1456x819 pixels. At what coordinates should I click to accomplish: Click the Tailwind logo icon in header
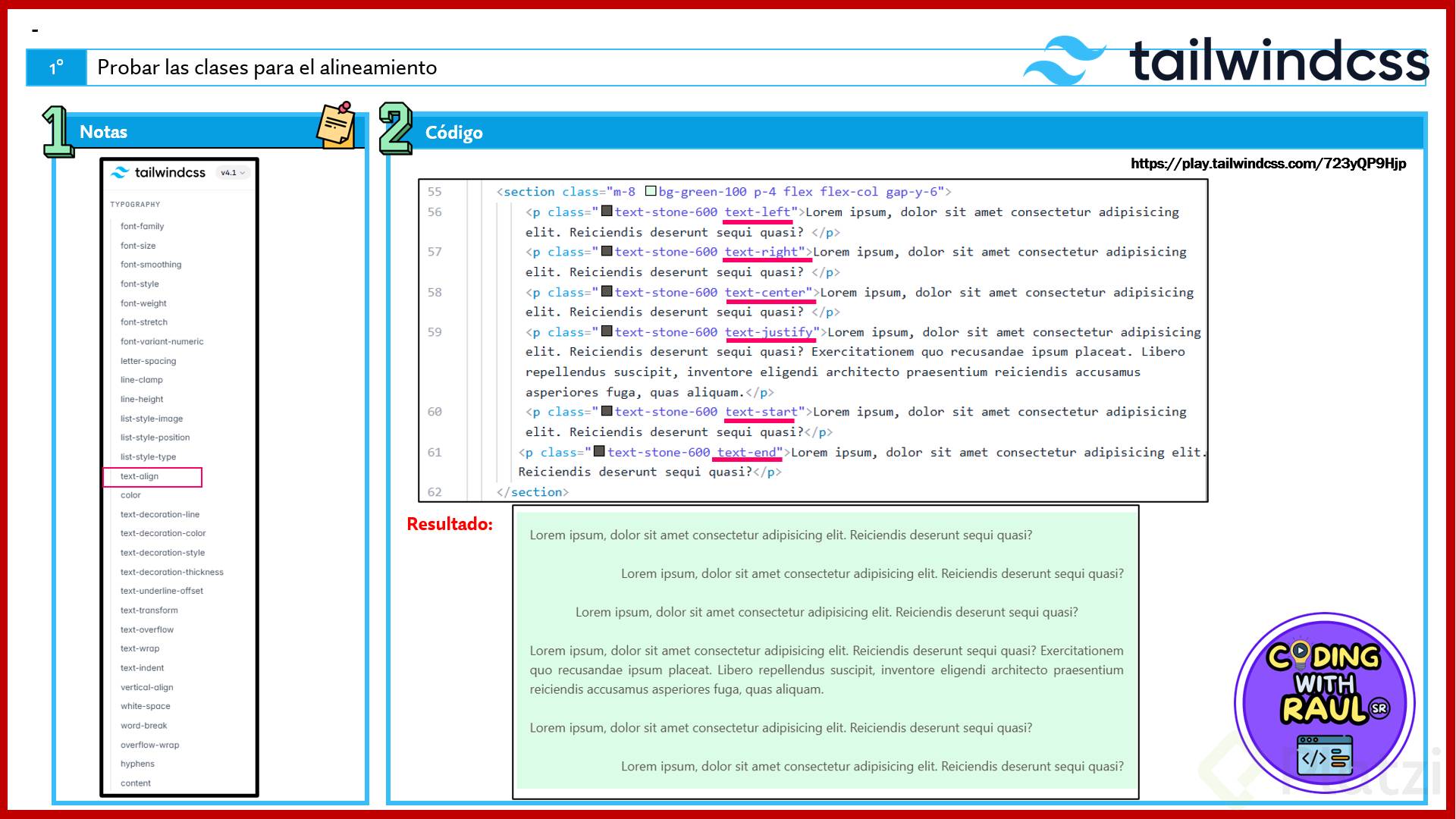1065,61
